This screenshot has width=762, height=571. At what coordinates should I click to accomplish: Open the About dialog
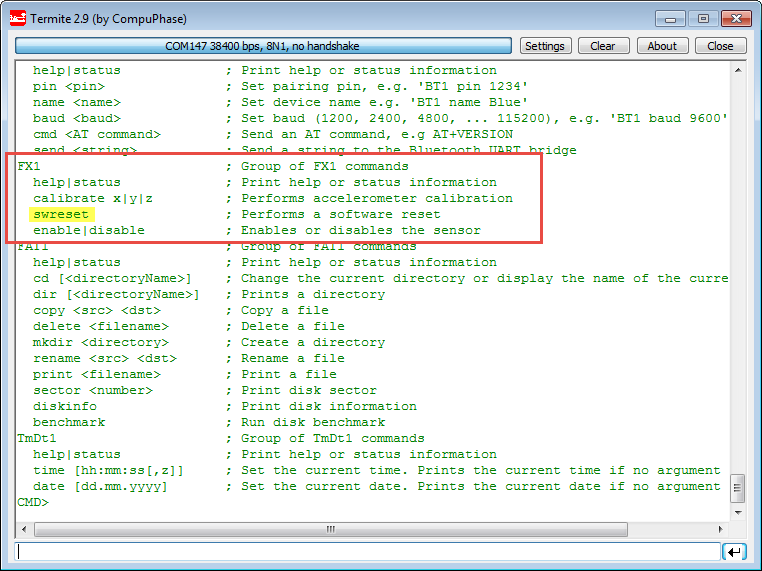pyautogui.click(x=661, y=46)
